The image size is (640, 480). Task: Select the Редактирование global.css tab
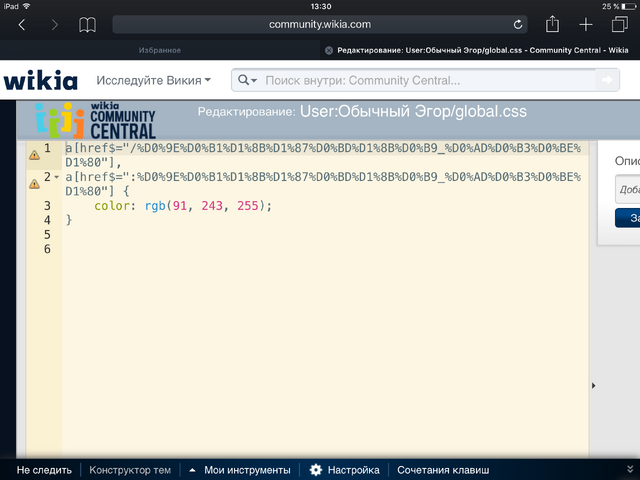480,50
